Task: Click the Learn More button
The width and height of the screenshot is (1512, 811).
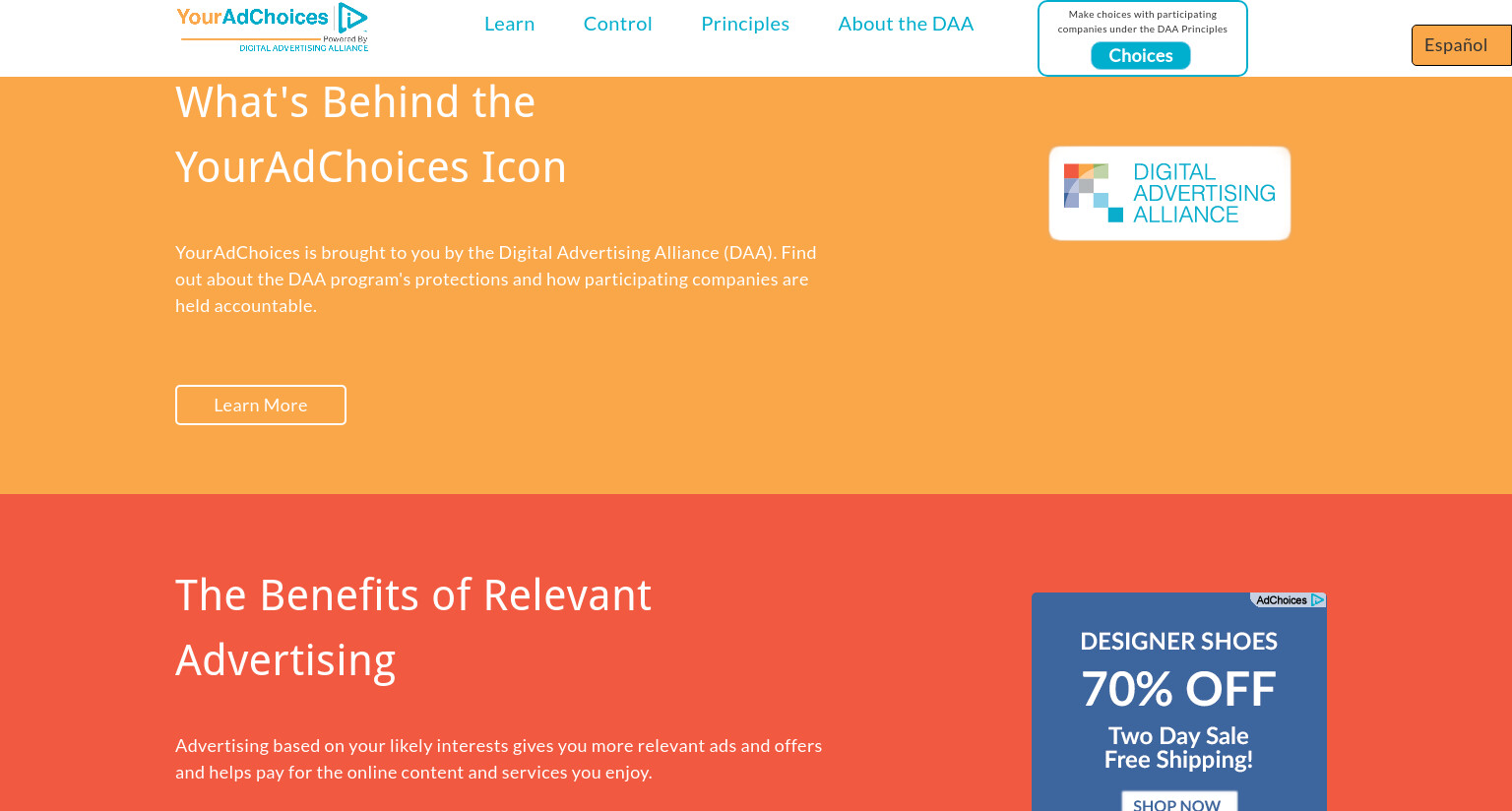Action: [x=261, y=405]
